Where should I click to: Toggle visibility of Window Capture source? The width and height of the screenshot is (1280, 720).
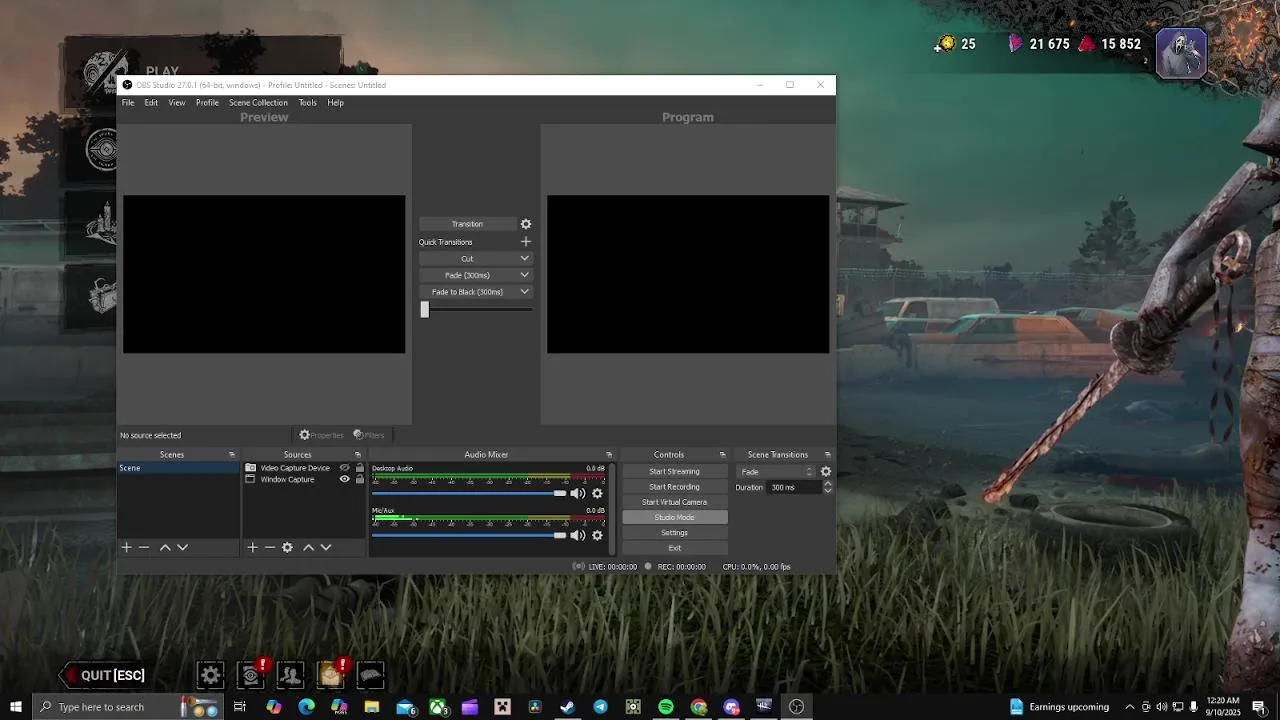tap(345, 479)
